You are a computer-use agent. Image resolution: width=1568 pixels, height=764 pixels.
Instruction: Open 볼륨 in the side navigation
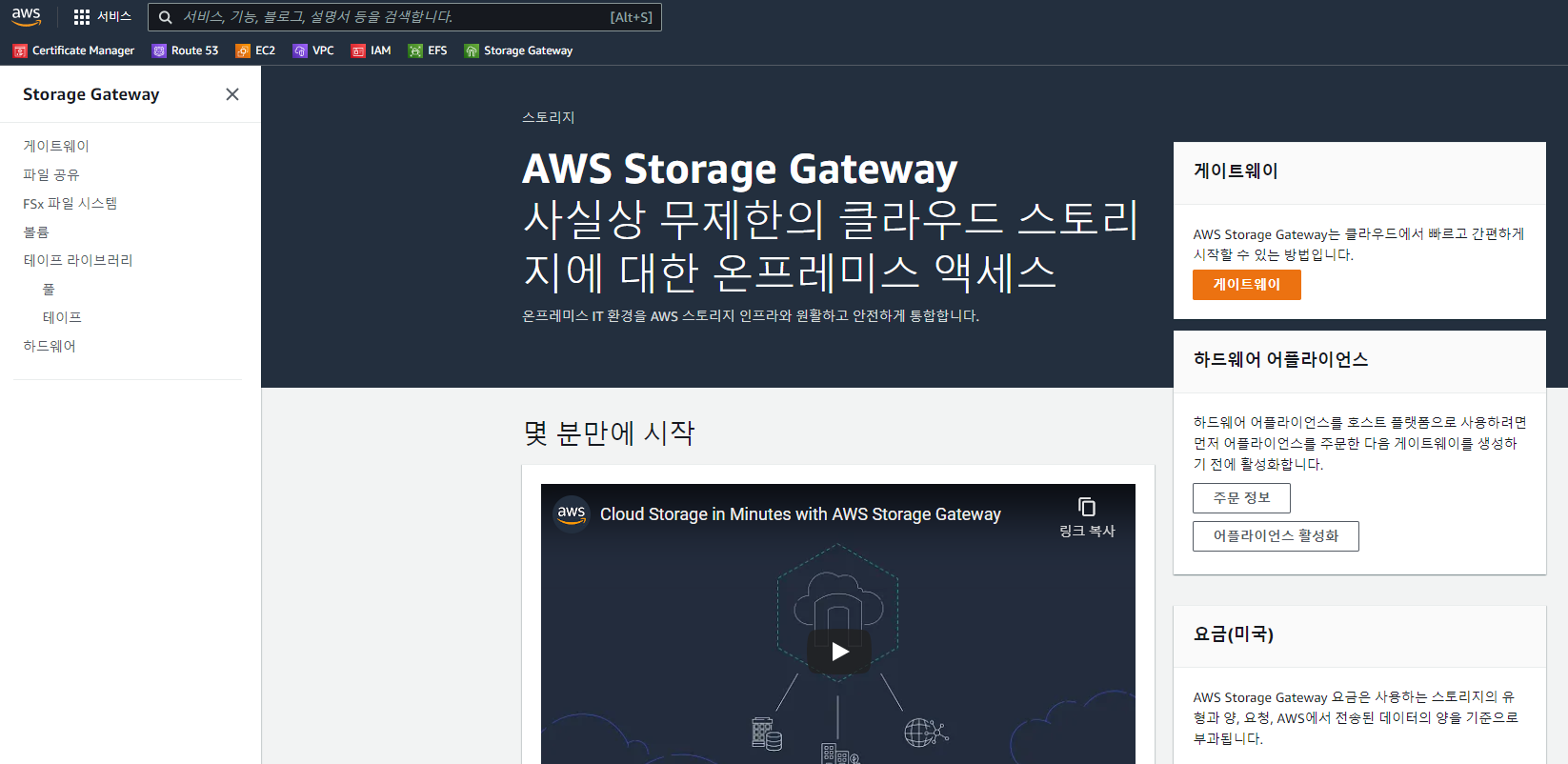click(36, 231)
